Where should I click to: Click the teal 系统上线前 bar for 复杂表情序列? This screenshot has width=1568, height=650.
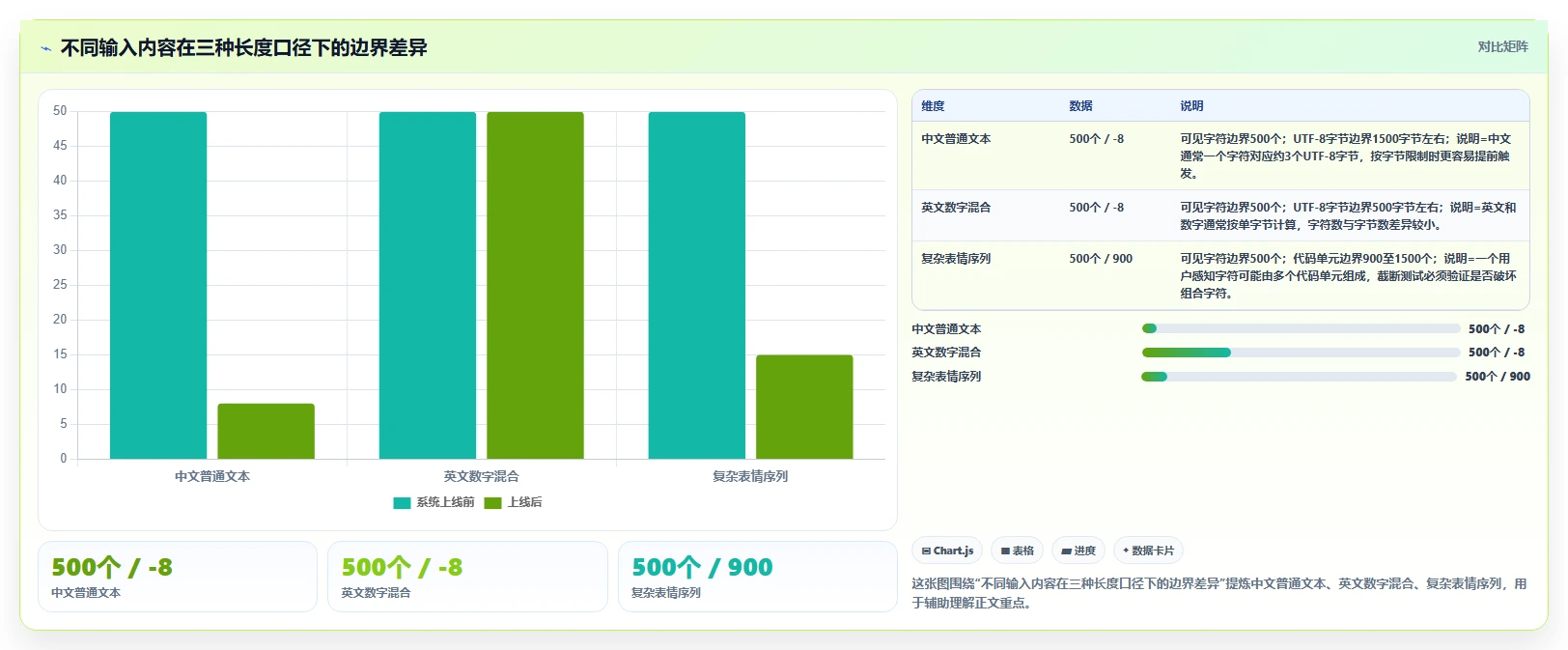697,285
